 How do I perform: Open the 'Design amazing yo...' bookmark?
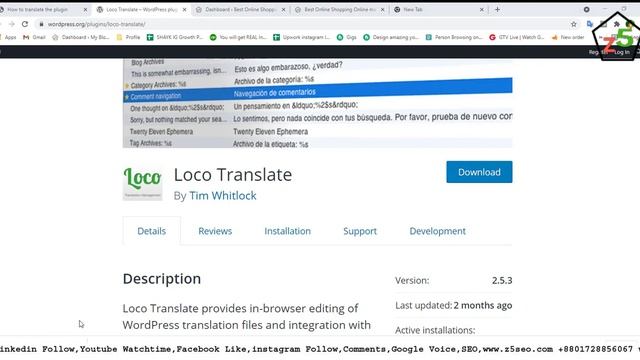(391, 37)
